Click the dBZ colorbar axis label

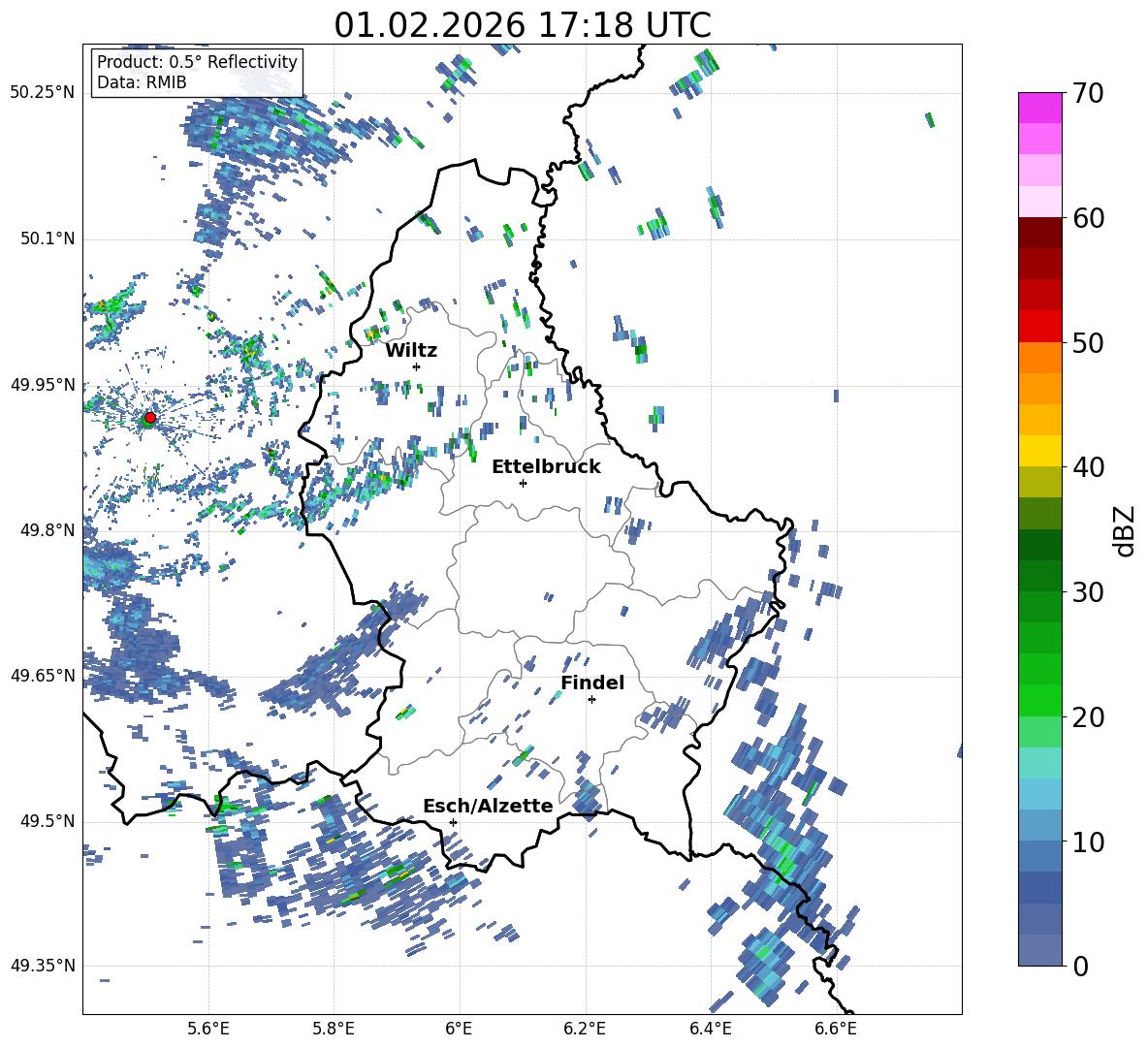tap(1124, 530)
